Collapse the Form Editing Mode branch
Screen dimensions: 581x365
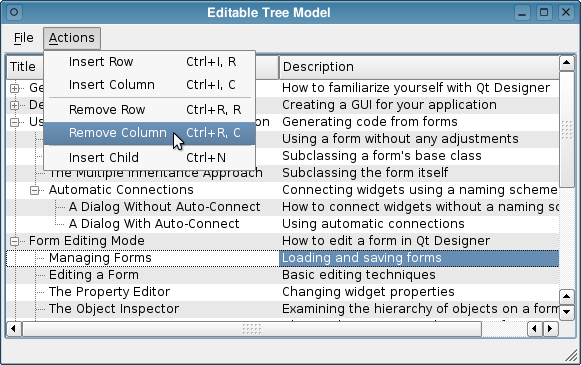14,241
